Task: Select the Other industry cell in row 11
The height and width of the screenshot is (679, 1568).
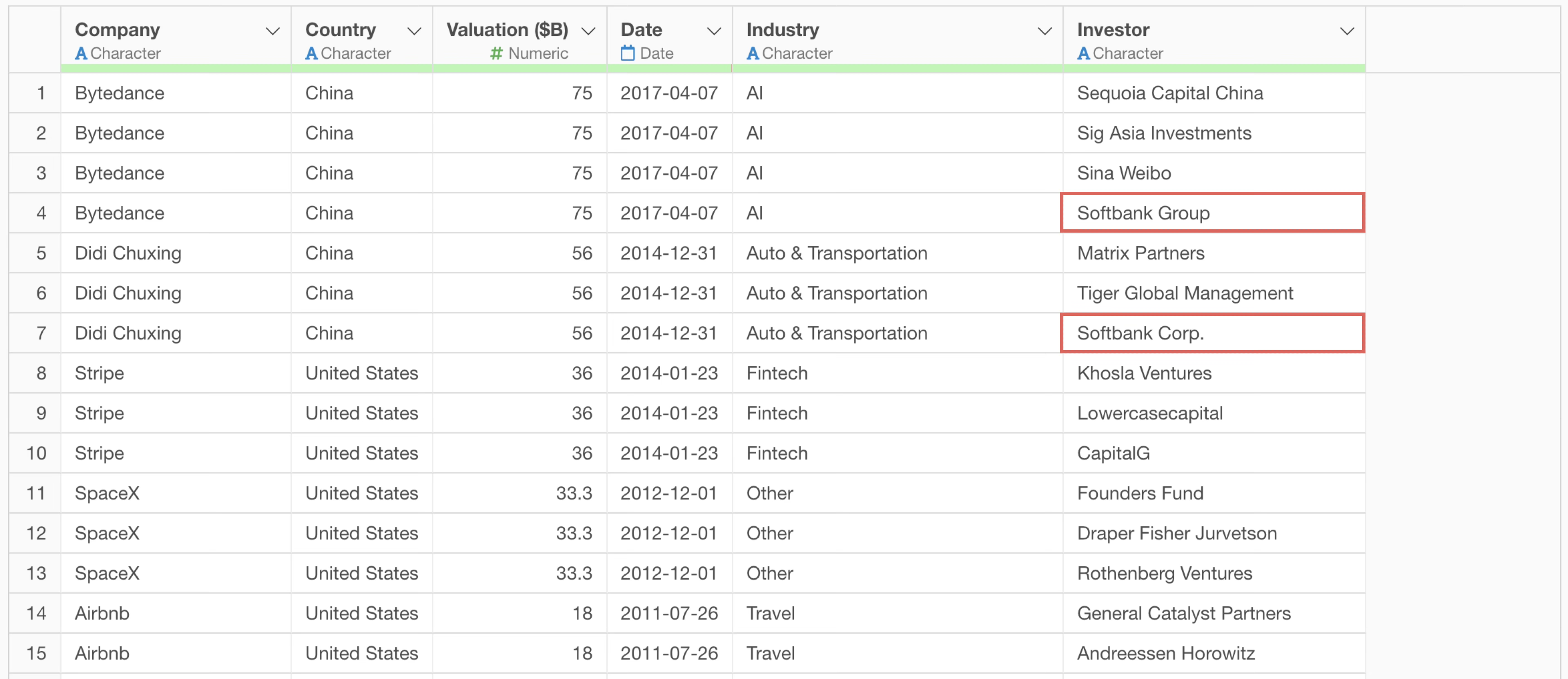Action: [898, 493]
